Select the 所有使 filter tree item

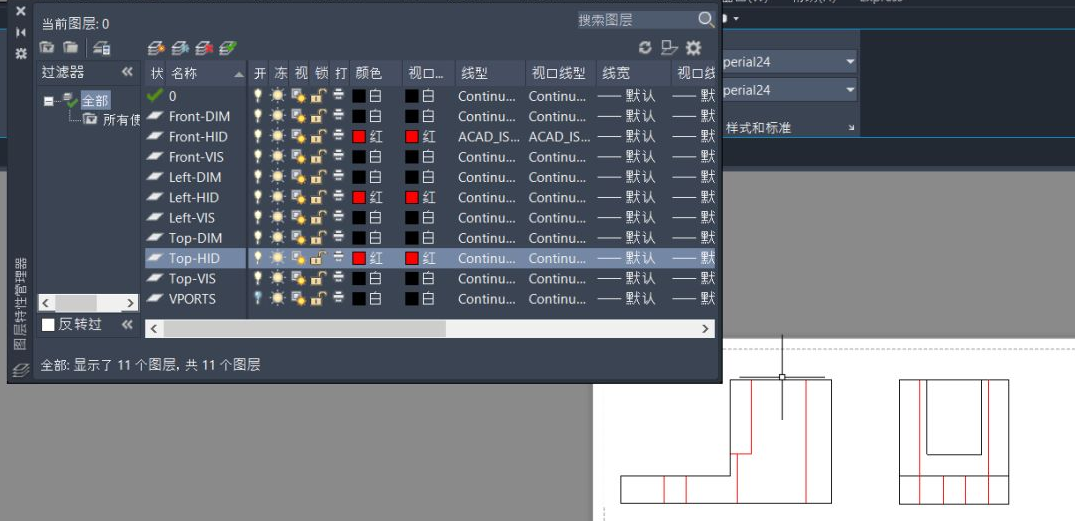pos(121,121)
